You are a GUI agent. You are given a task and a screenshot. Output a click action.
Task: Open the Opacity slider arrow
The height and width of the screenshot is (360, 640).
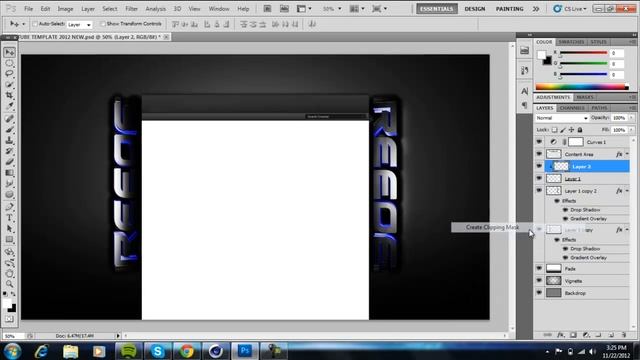[x=631, y=118]
